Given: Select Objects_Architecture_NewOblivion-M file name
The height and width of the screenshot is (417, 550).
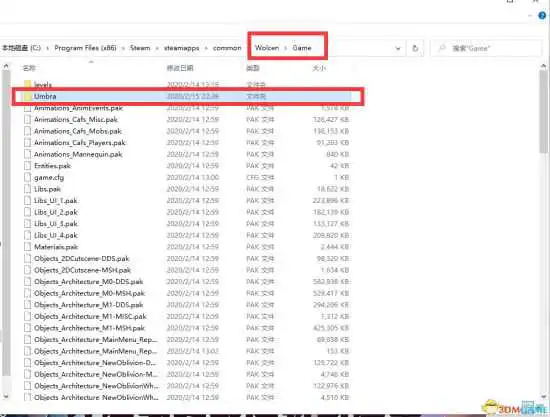Looking at the screenshot, I should 96,374.
